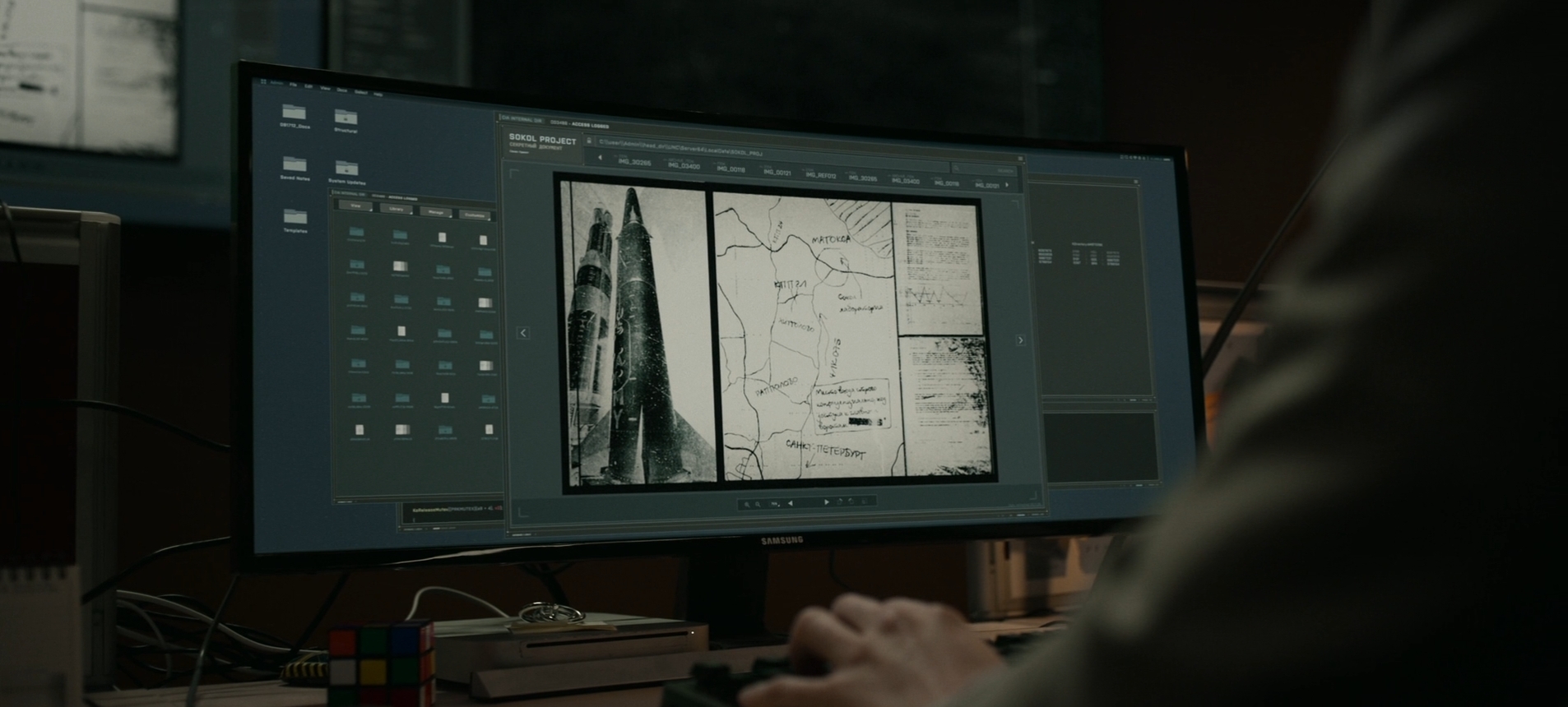Select the IMG_REF012 image tab
Screen dimensions: 1568x707
tap(820, 175)
